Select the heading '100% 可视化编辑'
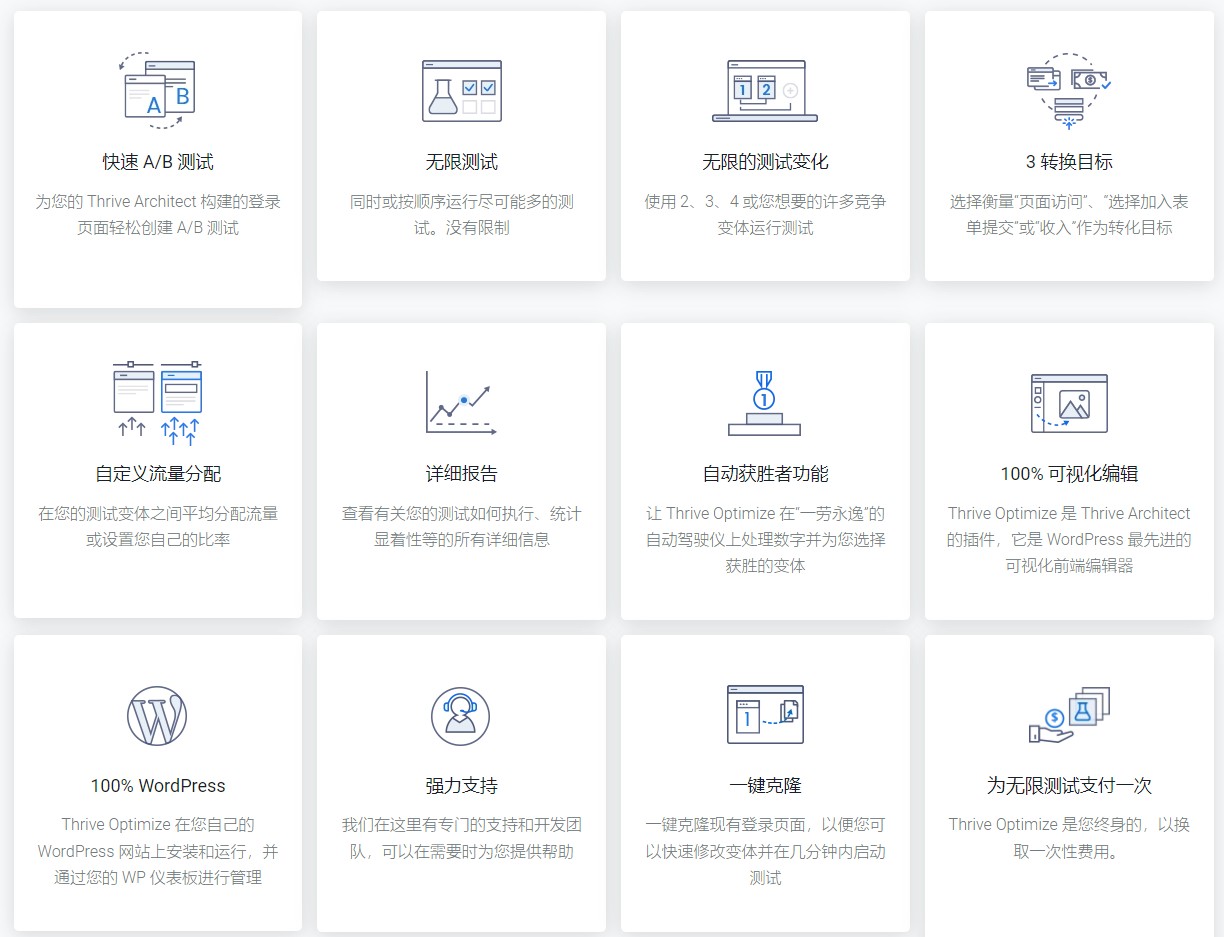1224x937 pixels. coord(1069,474)
